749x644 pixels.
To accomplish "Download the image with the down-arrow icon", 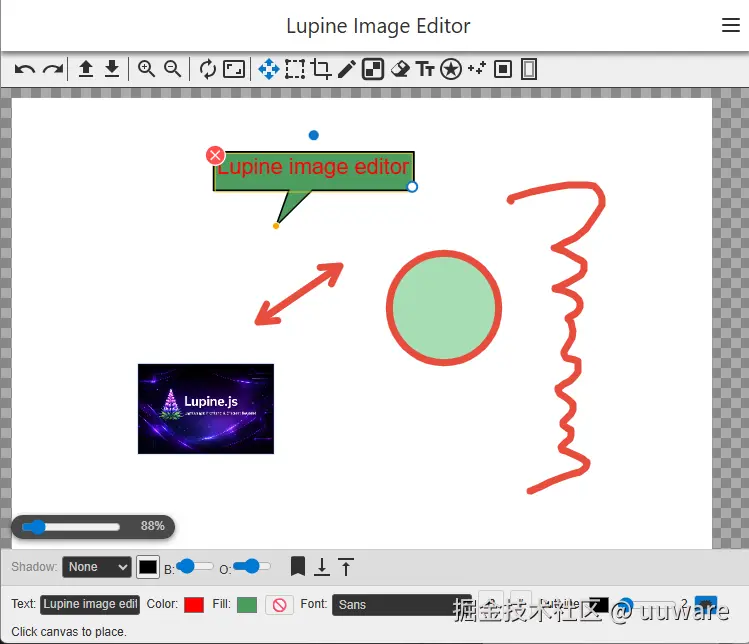I will (x=112, y=69).
